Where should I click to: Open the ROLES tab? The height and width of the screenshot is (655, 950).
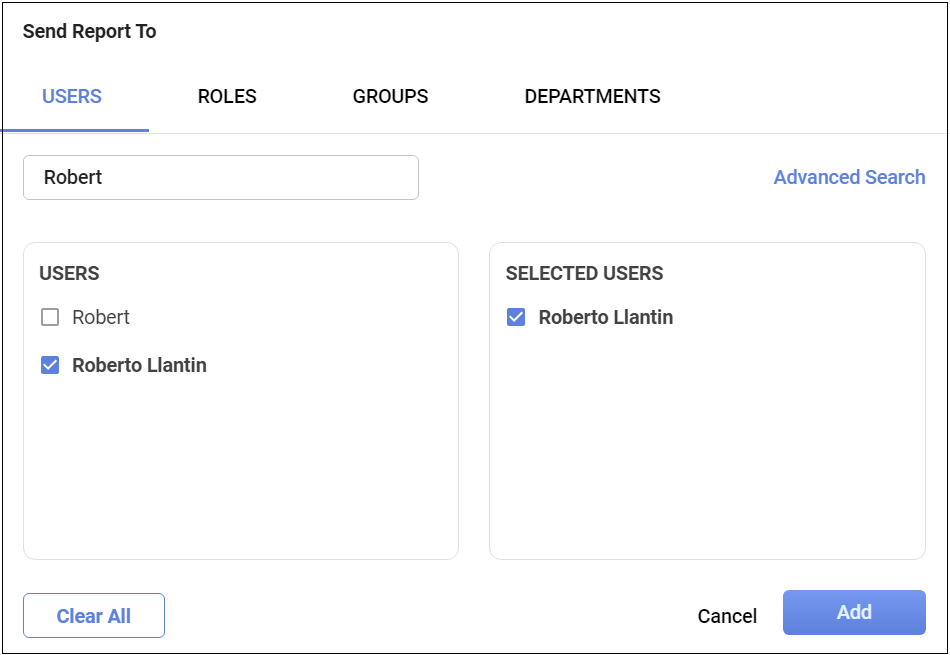coord(227,97)
